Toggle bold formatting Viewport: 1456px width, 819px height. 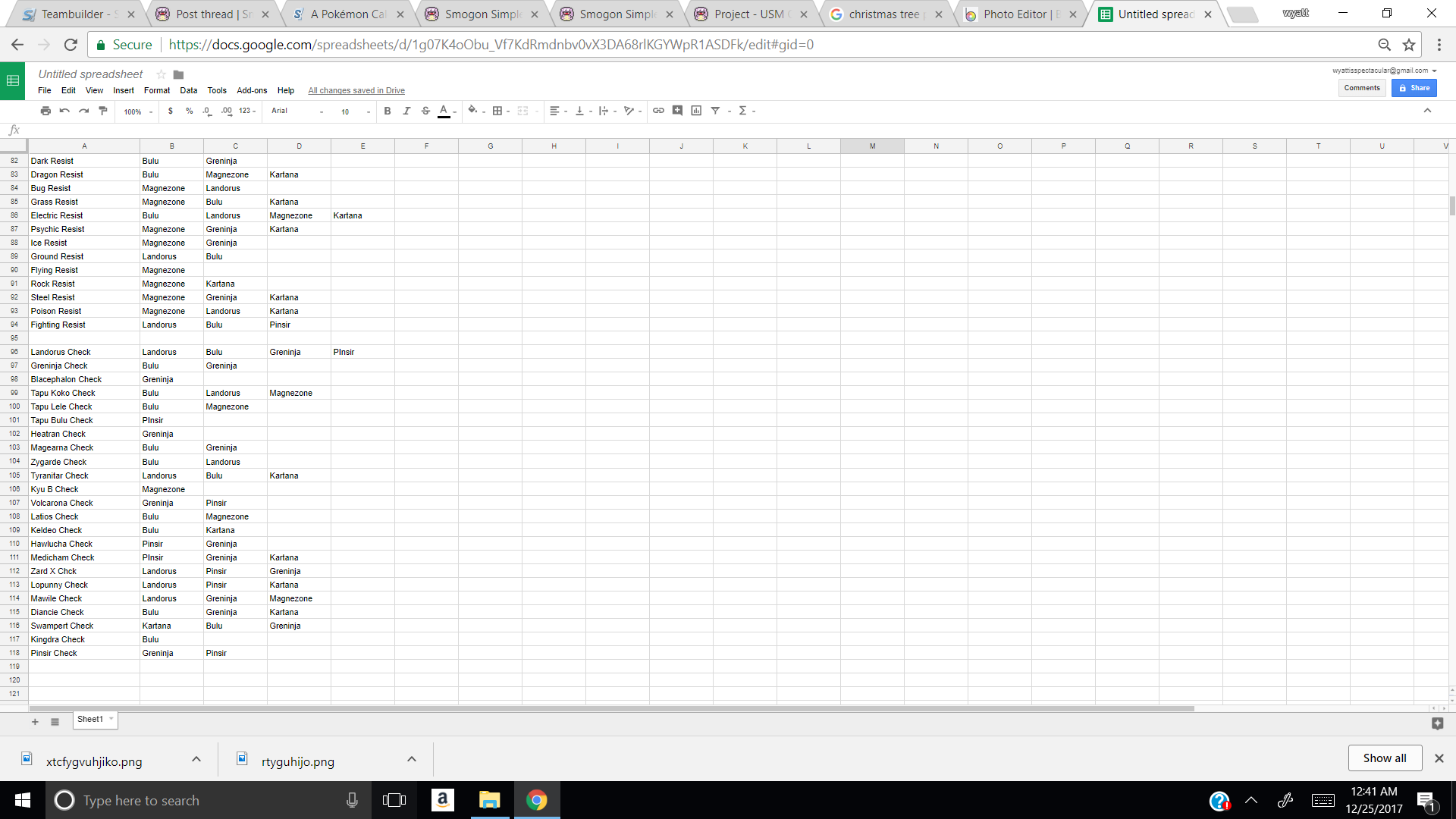point(388,111)
